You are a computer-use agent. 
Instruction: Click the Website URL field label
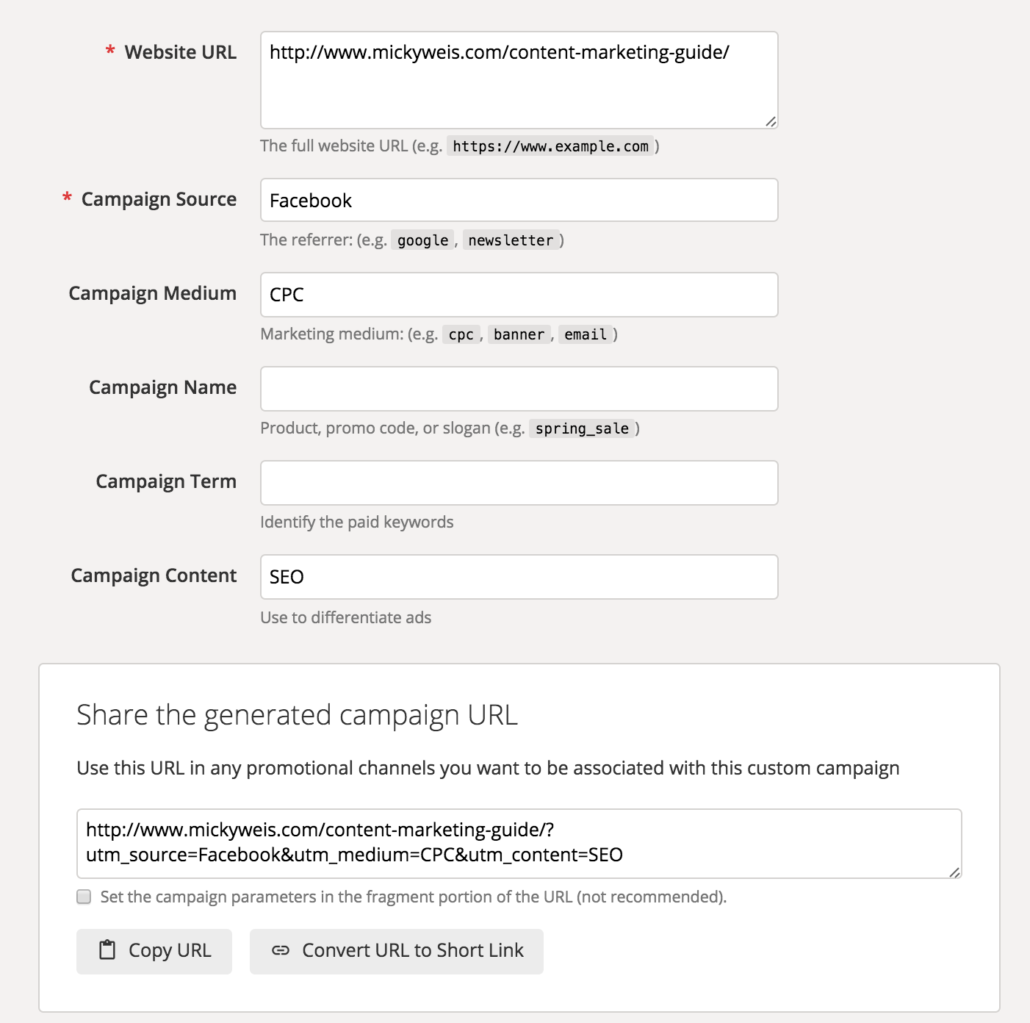tap(180, 52)
